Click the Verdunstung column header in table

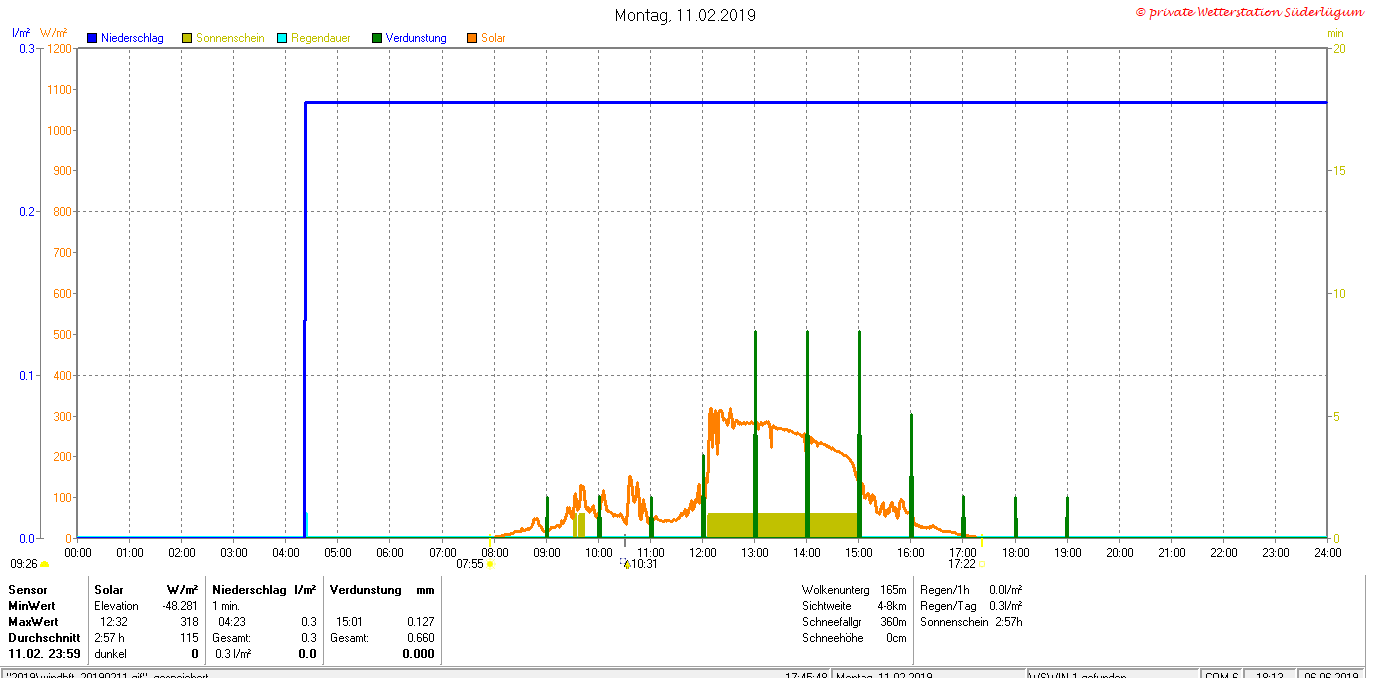(366, 590)
